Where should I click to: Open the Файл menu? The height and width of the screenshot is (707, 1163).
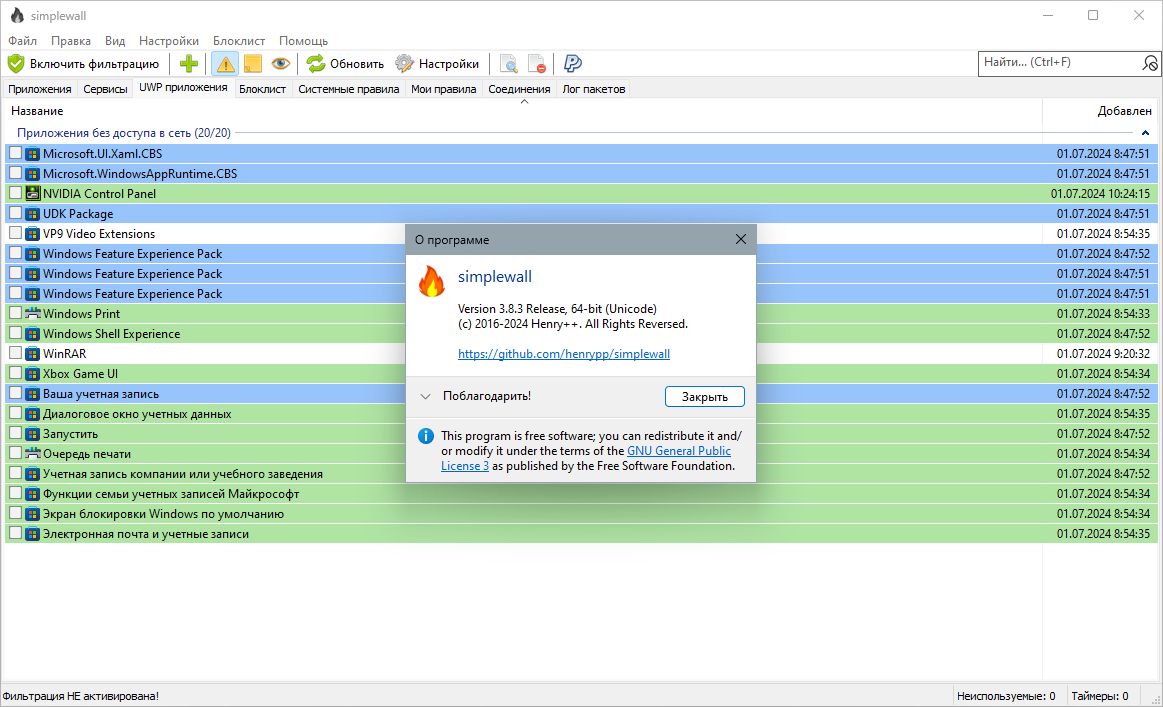(22, 41)
